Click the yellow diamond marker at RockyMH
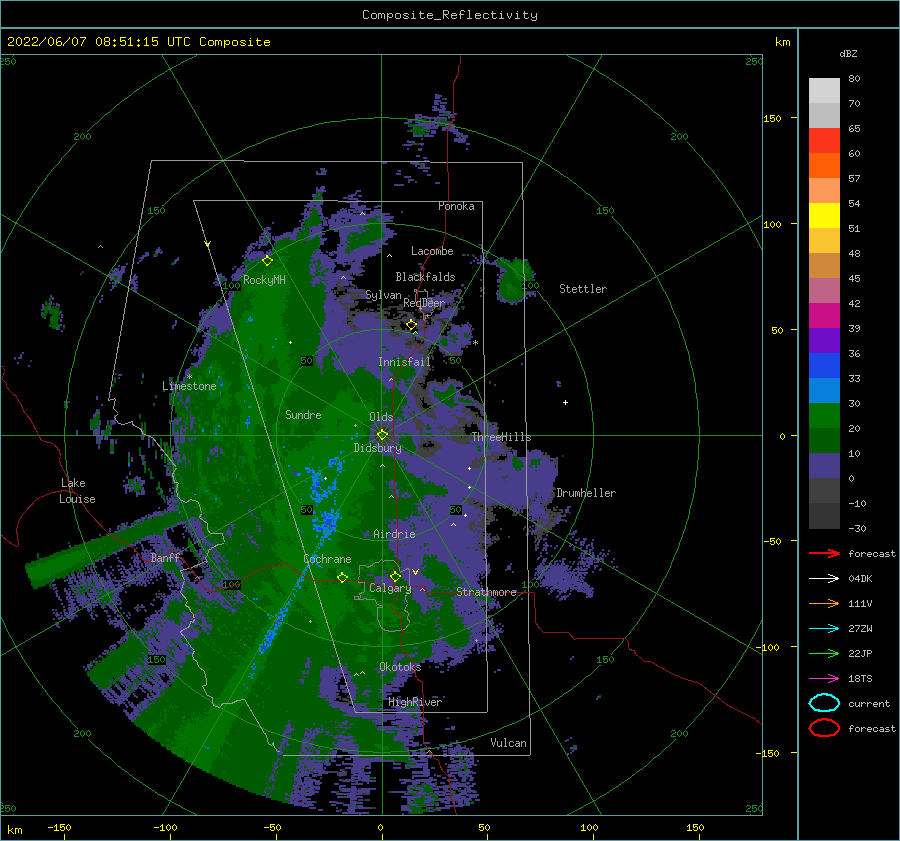This screenshot has width=900, height=841. click(267, 261)
